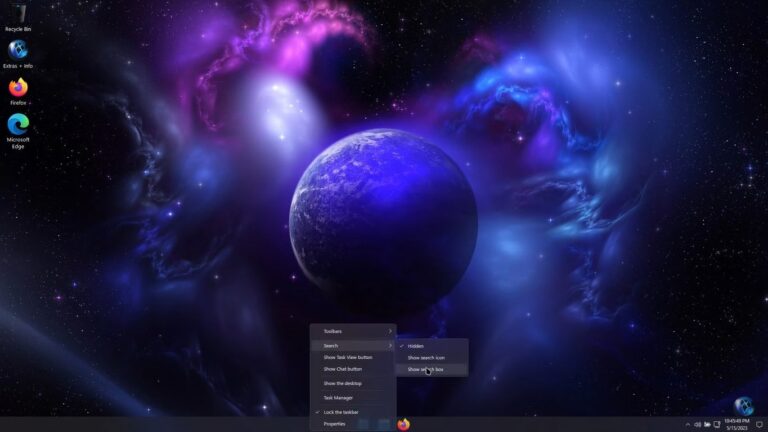Image resolution: width=768 pixels, height=432 pixels.
Task: Open the notification center icon
Action: 760,425
